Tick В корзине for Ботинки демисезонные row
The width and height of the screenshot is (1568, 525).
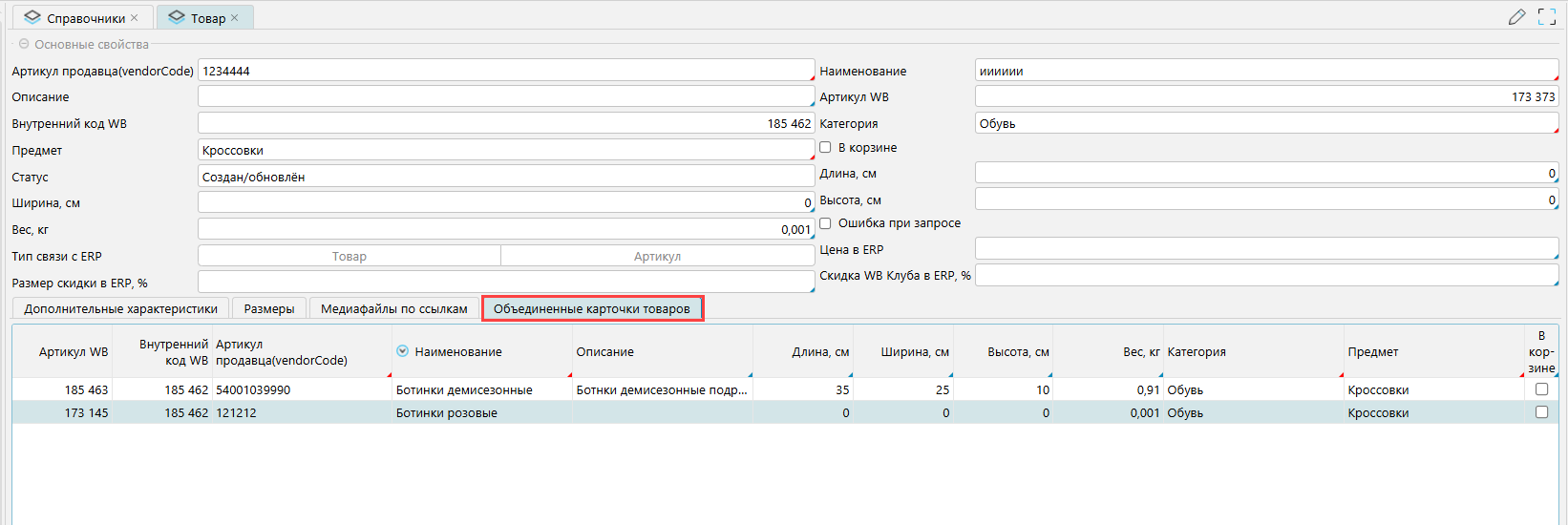click(x=1541, y=389)
